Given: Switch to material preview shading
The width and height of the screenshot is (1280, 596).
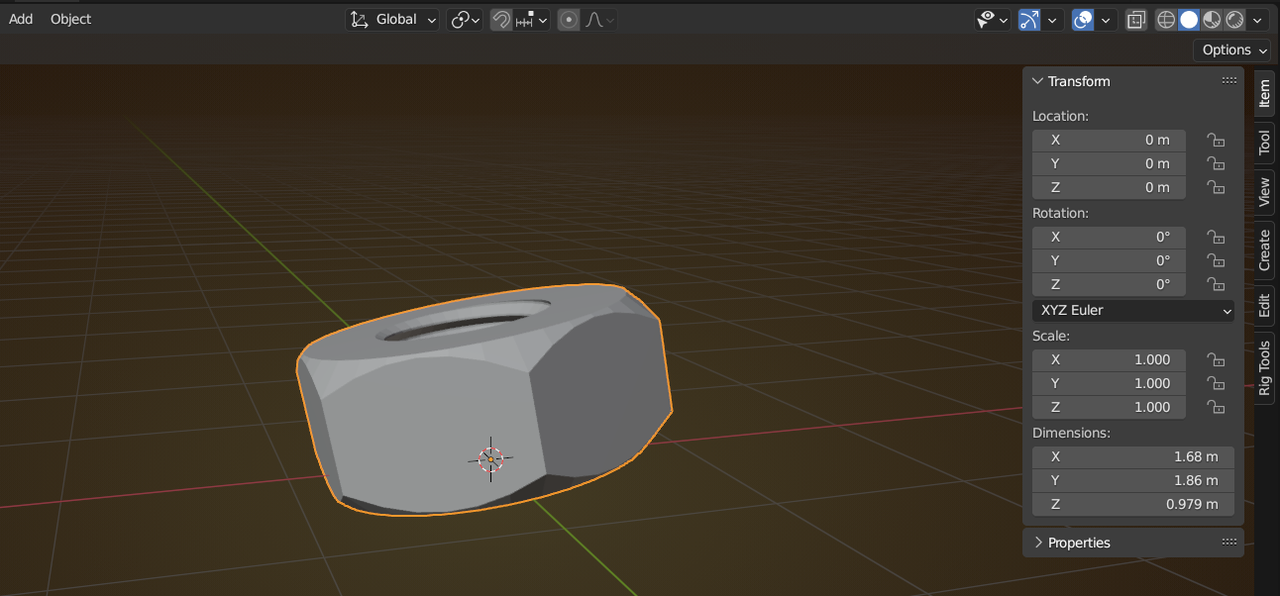Looking at the screenshot, I should (x=1212, y=20).
